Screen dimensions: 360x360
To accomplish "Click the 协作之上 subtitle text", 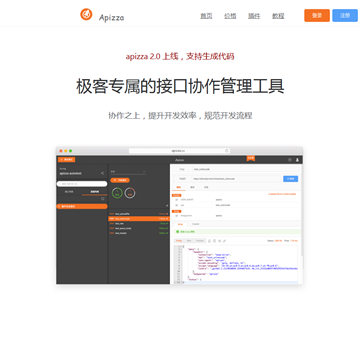I will click(180, 116).
